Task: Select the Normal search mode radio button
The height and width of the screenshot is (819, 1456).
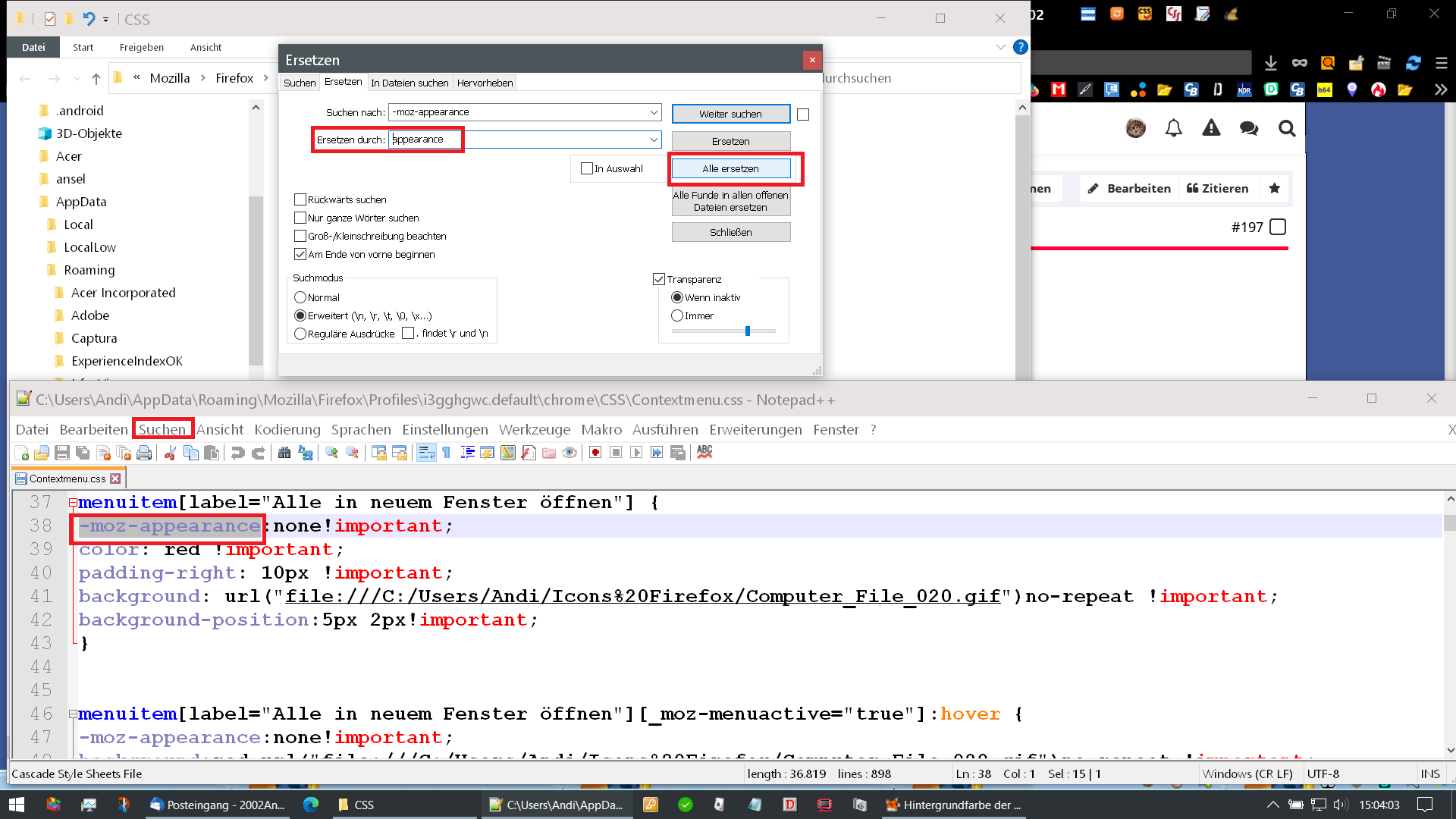Action: 300,297
